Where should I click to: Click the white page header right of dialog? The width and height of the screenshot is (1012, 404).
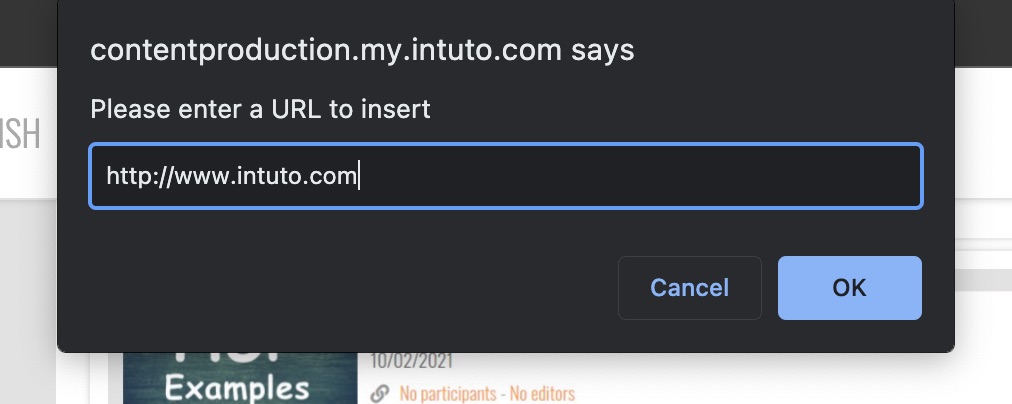pos(983,130)
